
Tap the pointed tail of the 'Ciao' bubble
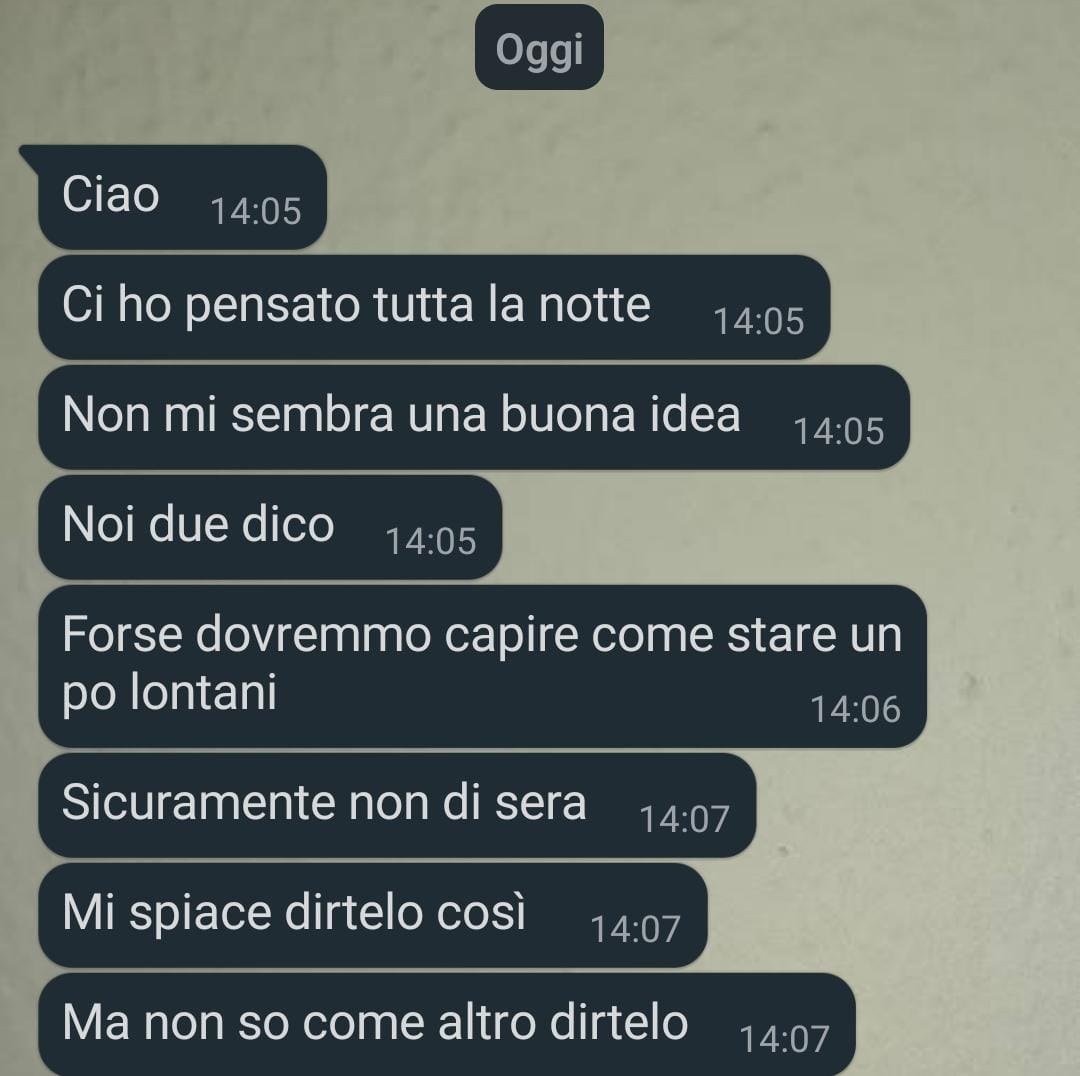coord(29,155)
